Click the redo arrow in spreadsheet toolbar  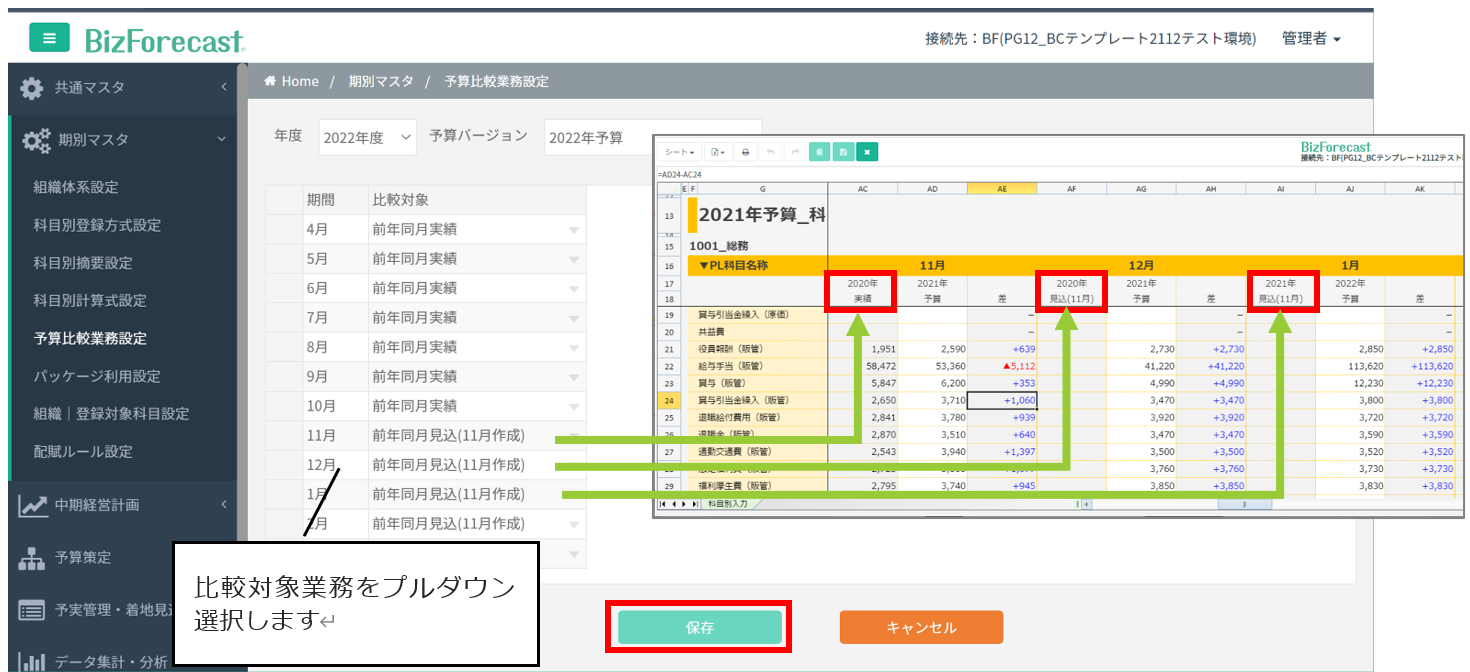tap(794, 152)
